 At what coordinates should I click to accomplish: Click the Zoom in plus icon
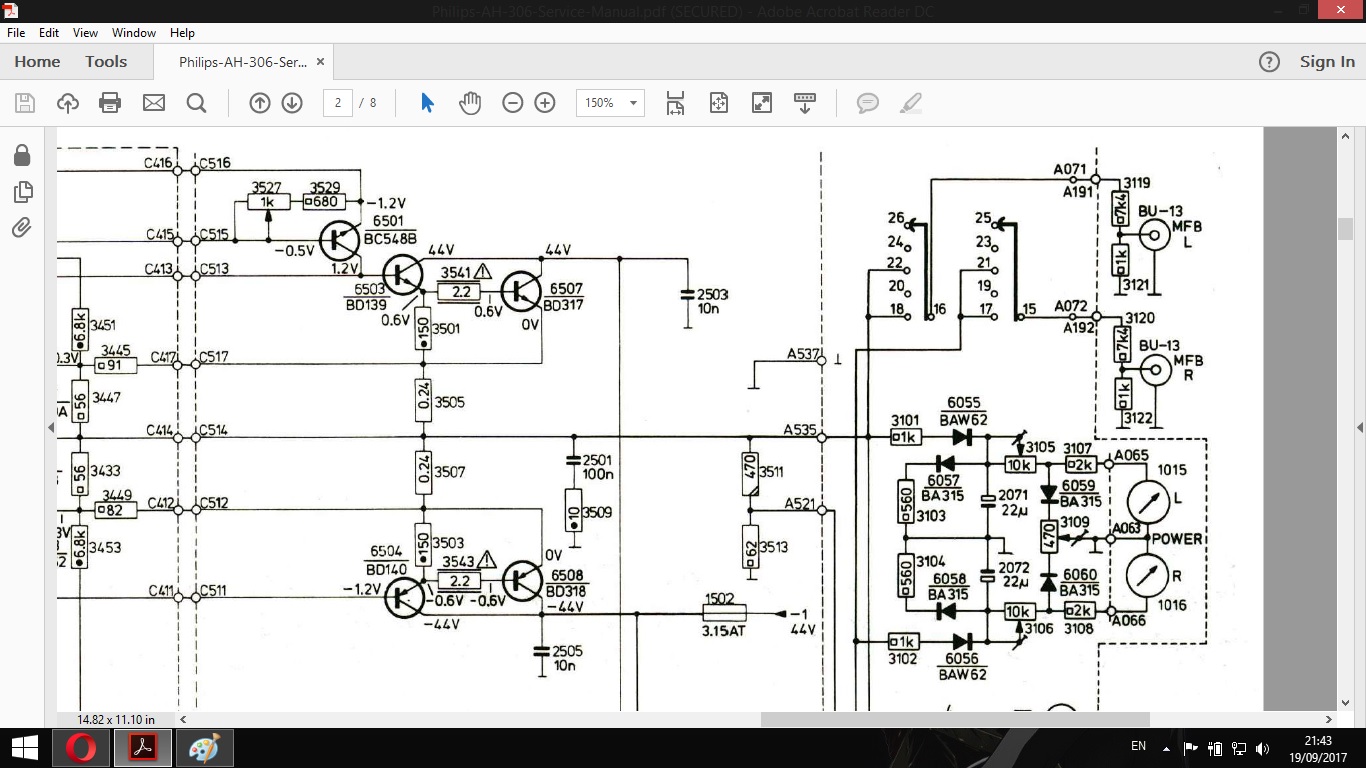point(545,103)
